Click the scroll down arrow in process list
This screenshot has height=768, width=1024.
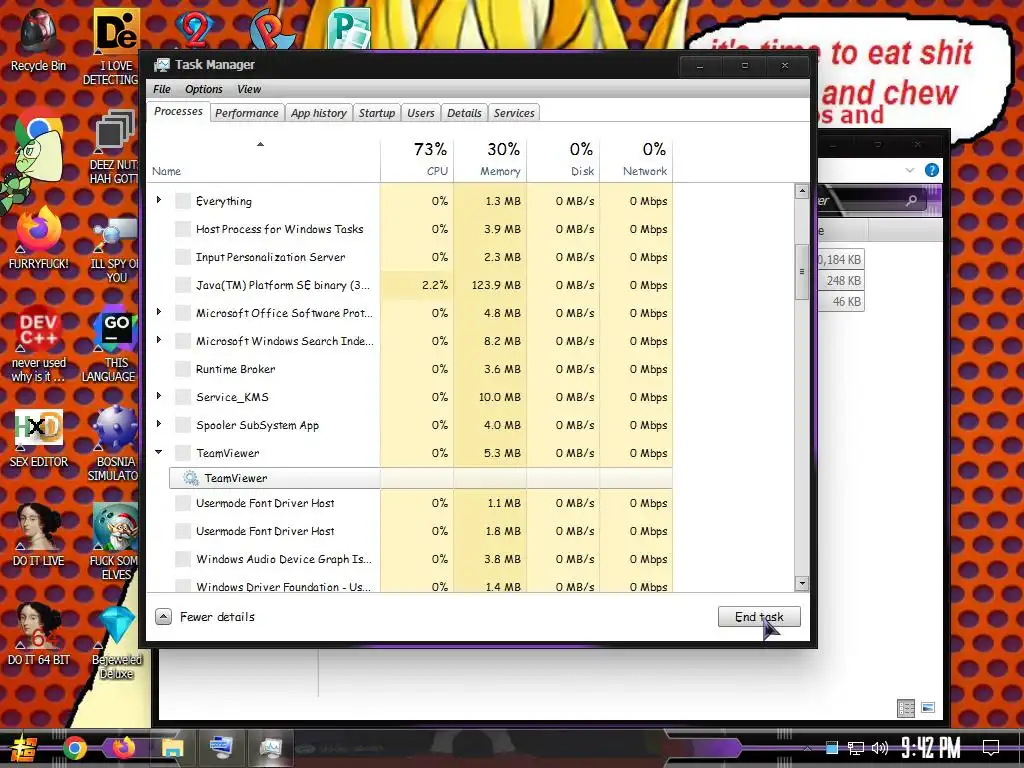pos(802,583)
